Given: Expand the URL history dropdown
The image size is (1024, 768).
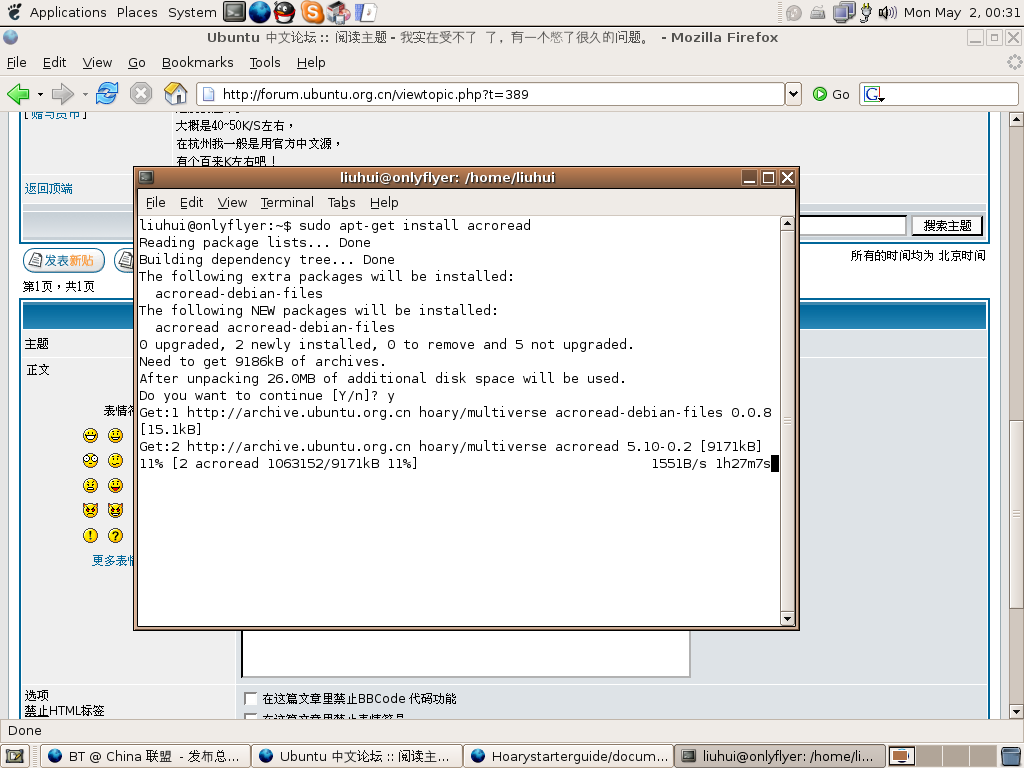Looking at the screenshot, I should coord(793,94).
